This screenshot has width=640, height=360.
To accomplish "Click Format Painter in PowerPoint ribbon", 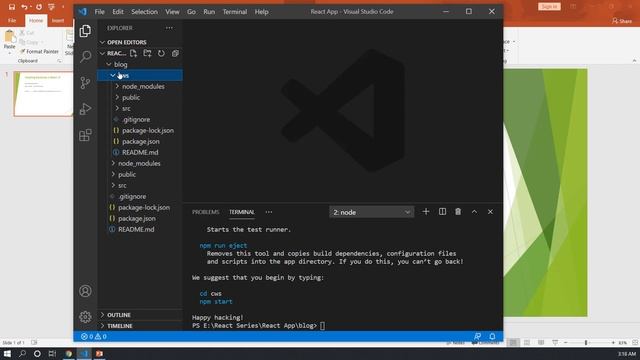I will click(x=39, y=51).
